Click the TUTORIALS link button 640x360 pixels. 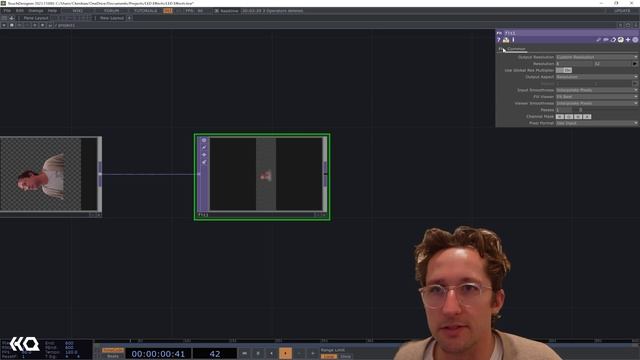[x=146, y=11]
